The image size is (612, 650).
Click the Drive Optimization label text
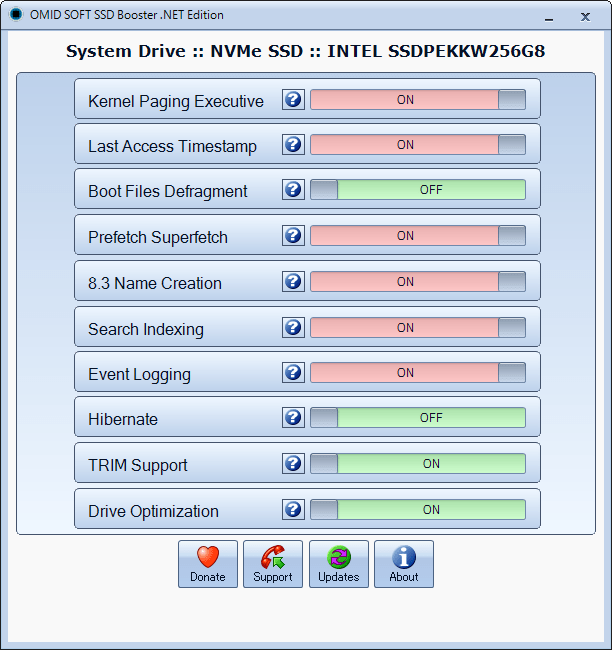153,512
